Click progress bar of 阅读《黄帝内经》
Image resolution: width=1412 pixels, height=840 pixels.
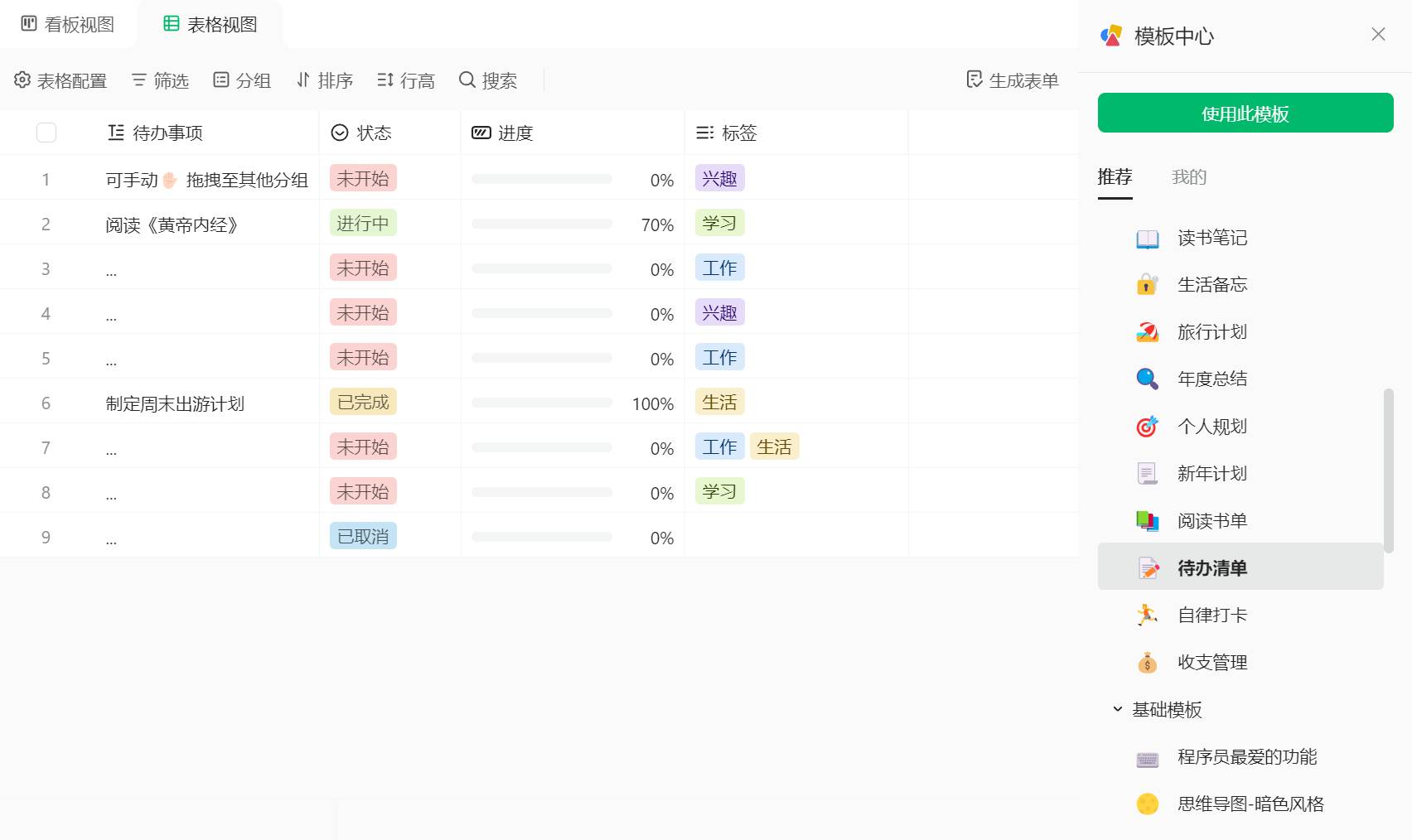tap(542, 224)
